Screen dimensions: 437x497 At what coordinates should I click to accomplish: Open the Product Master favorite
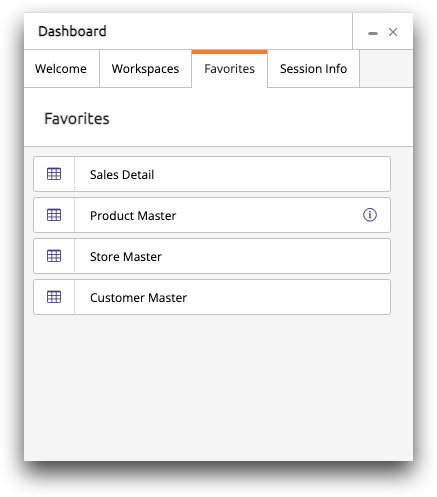(x=212, y=215)
